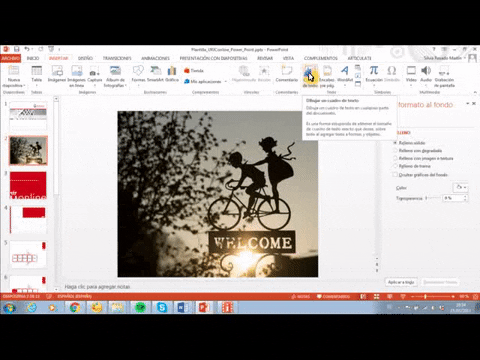The height and width of the screenshot is (360, 480).
Task: Click the zoom slider in status bar
Action: [x=433, y=296]
